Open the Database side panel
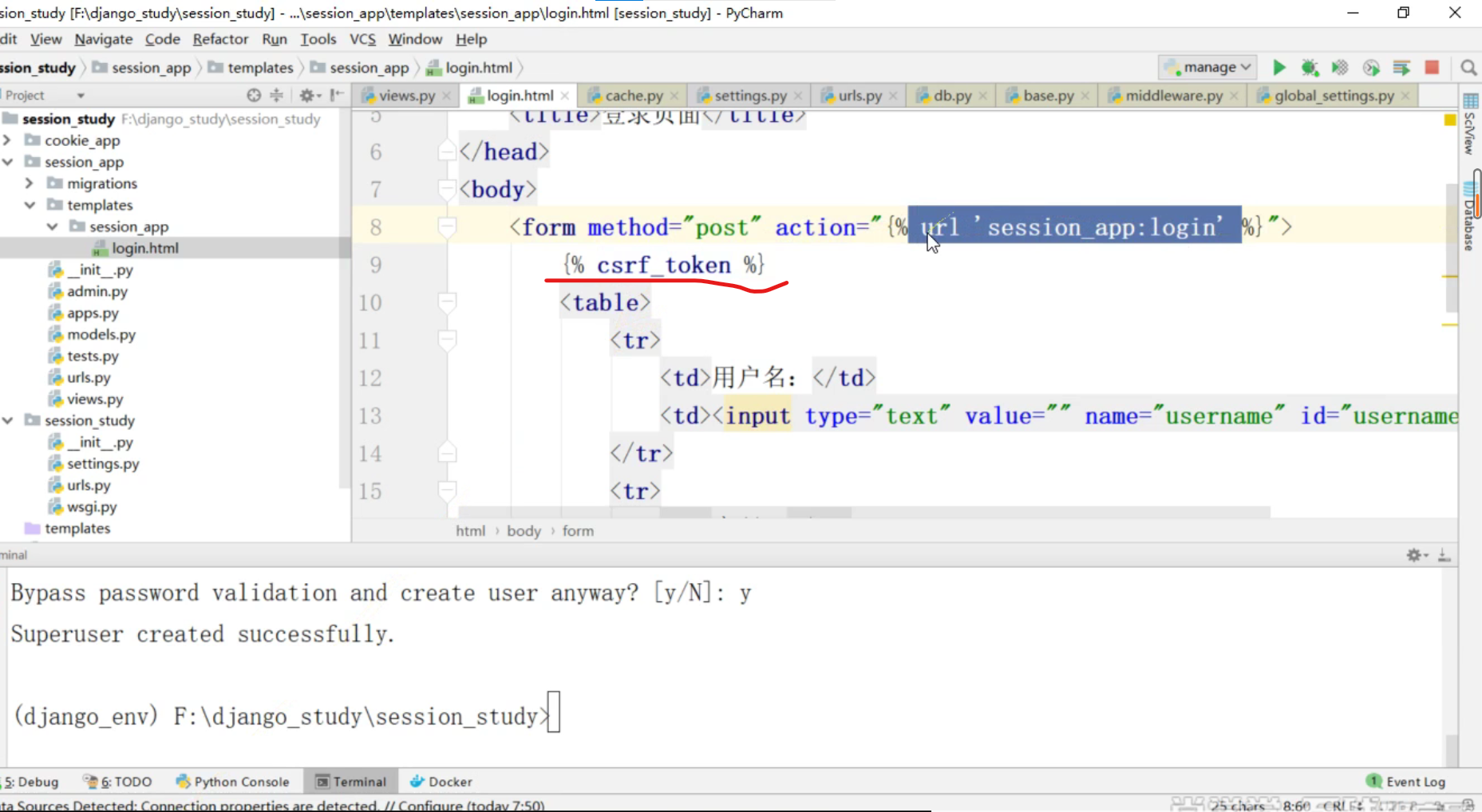This screenshot has height=812, width=1482. click(1469, 215)
